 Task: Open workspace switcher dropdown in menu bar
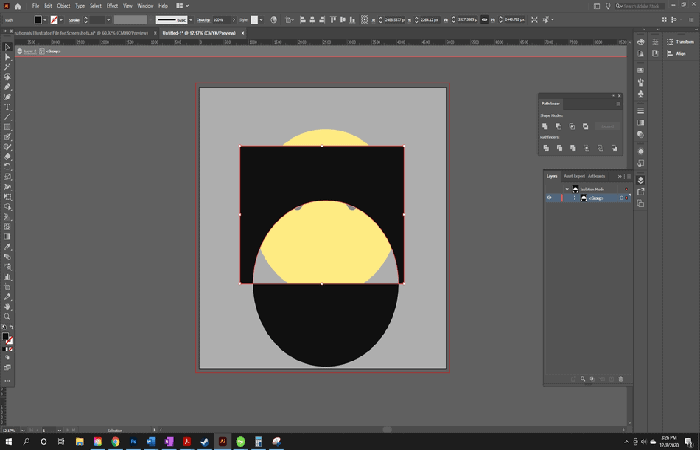[x=183, y=6]
